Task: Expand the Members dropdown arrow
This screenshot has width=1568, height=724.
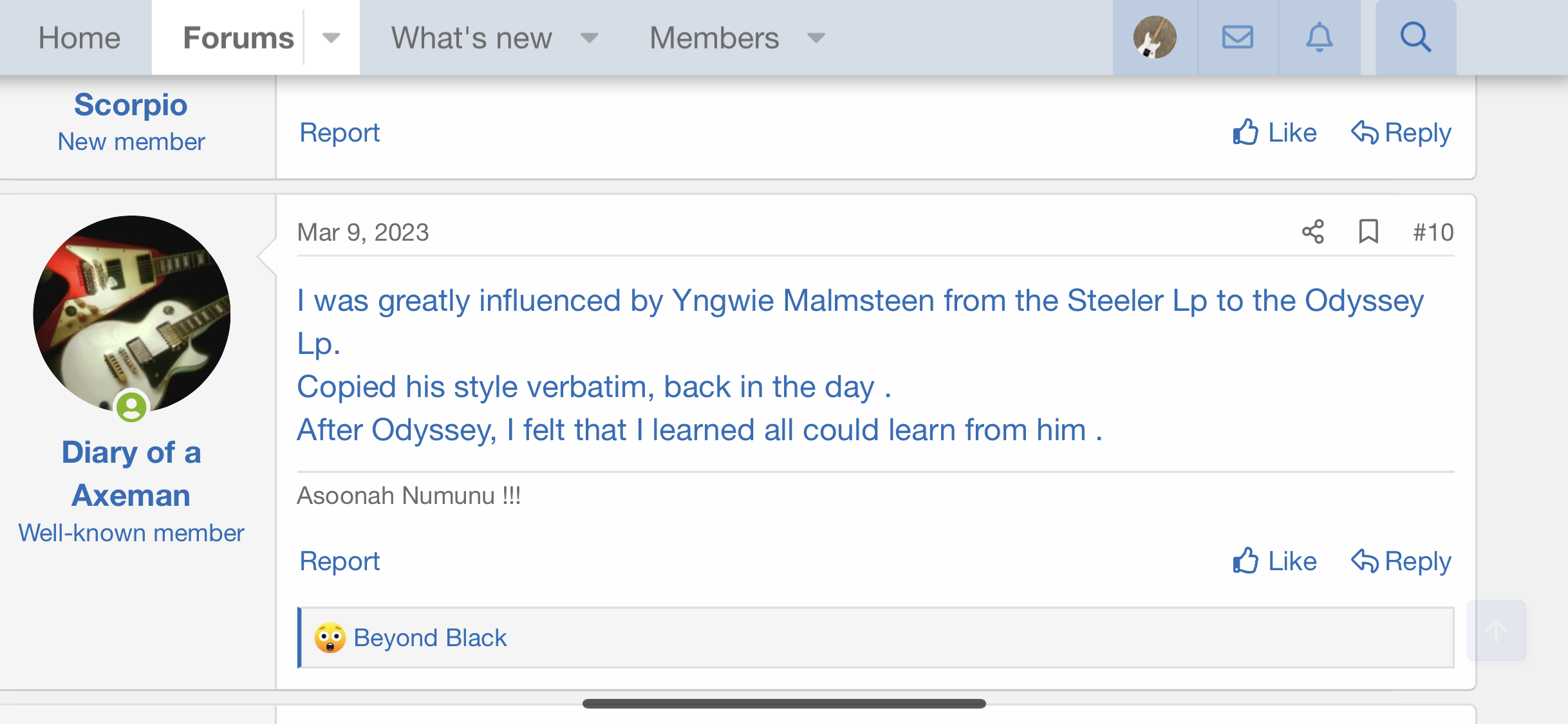Action: (x=816, y=38)
